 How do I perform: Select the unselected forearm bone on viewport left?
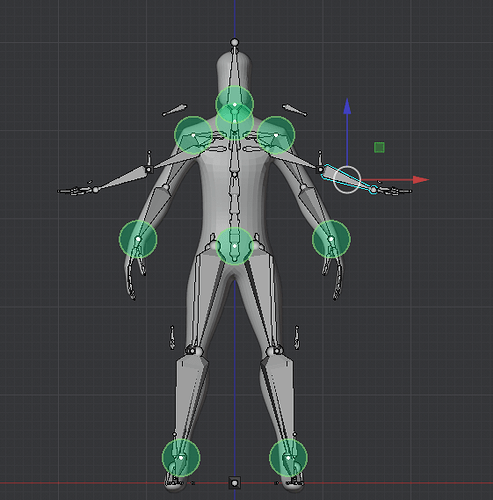coord(123,179)
